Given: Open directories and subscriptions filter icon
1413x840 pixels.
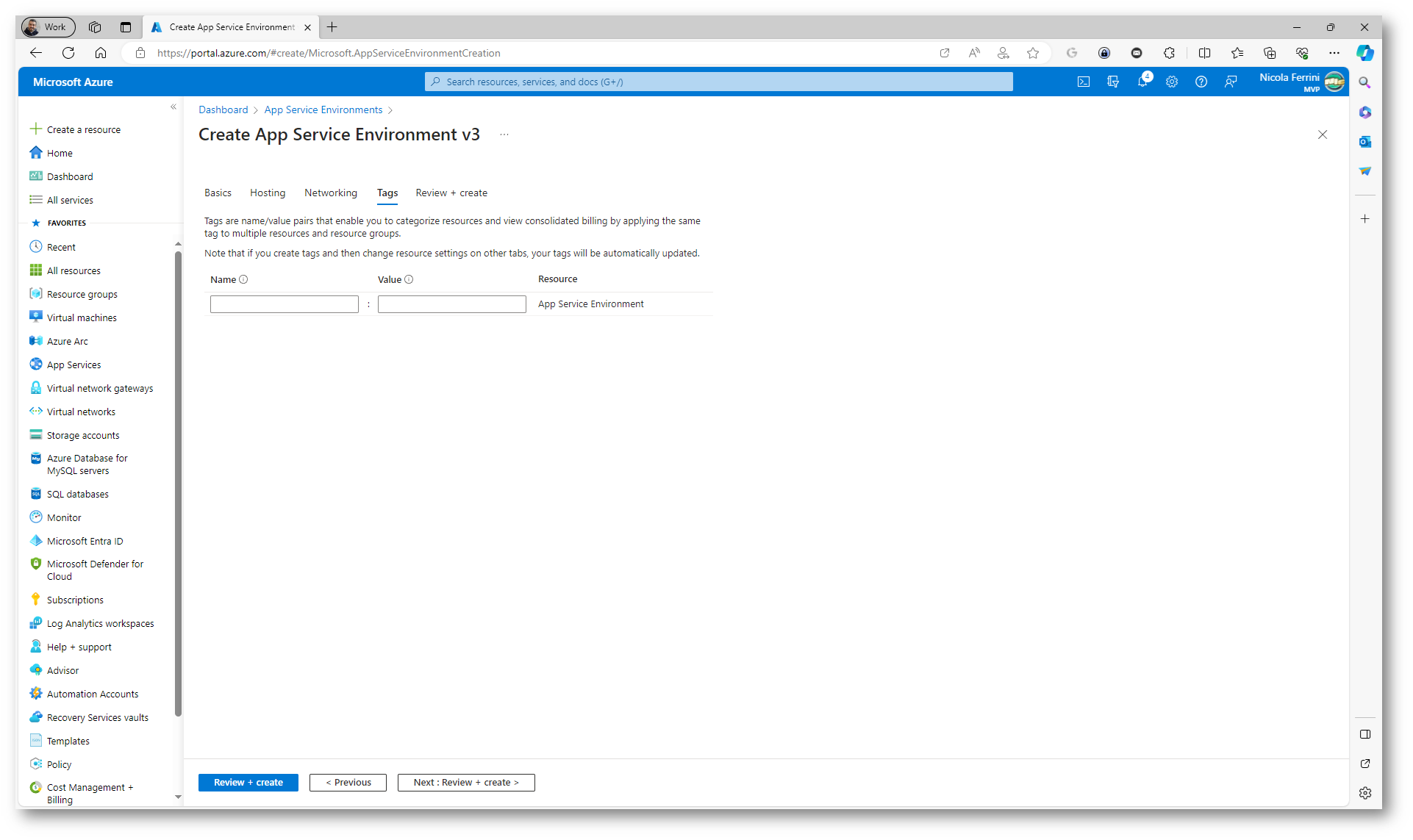Looking at the screenshot, I should click(1113, 82).
